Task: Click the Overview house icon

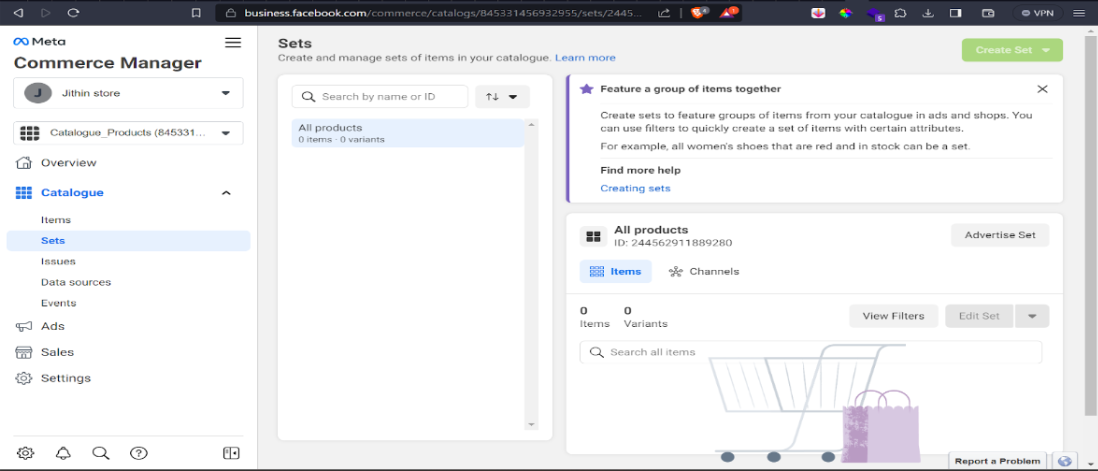Action: 24,163
